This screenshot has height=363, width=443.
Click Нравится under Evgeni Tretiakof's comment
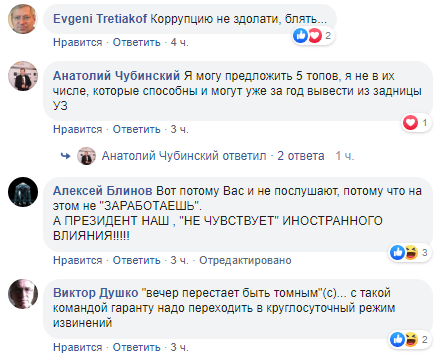pyautogui.click(x=78, y=42)
